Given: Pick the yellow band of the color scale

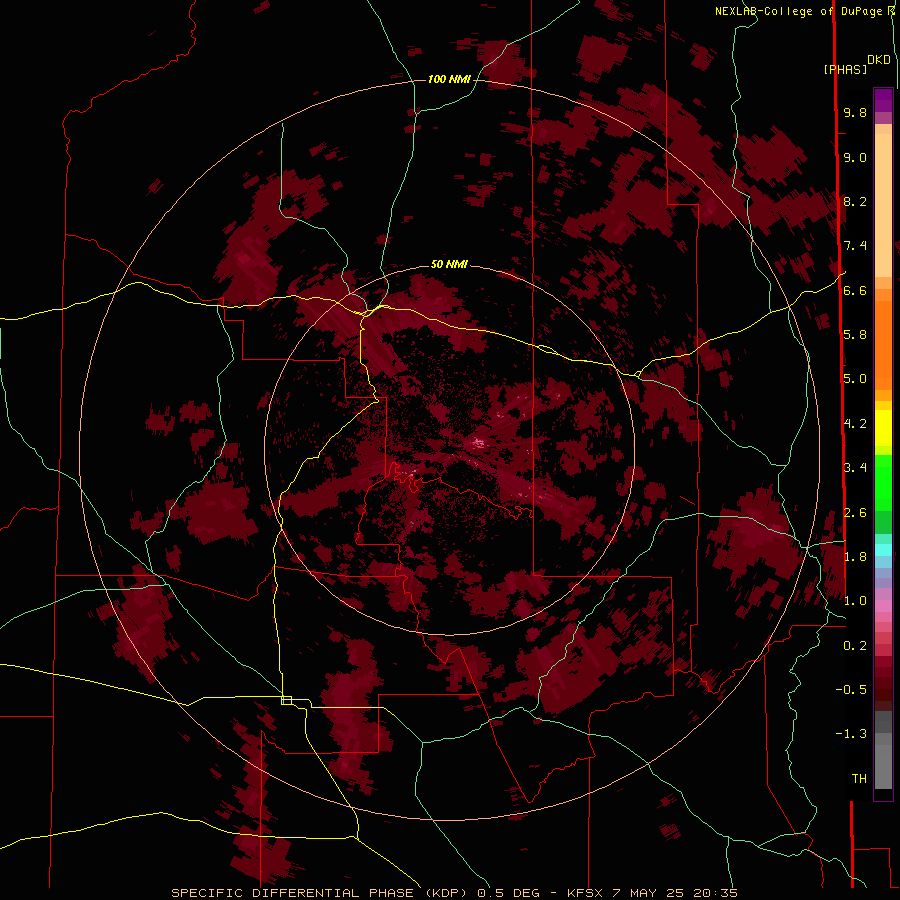Looking at the screenshot, I should click(x=883, y=428).
